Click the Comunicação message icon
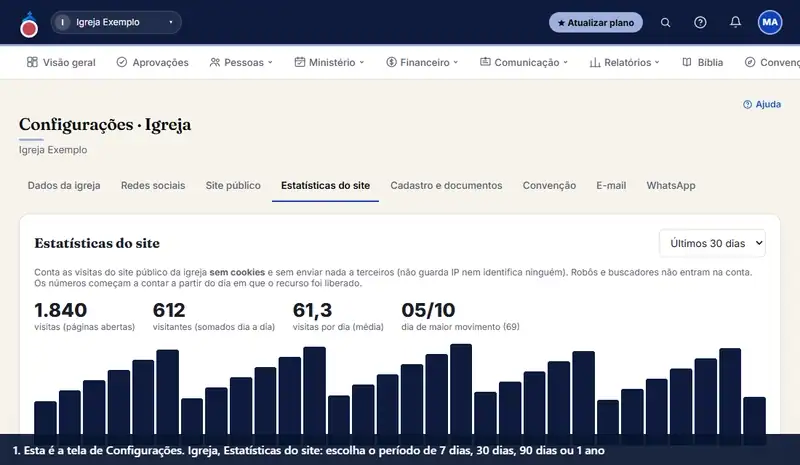 pos(485,62)
